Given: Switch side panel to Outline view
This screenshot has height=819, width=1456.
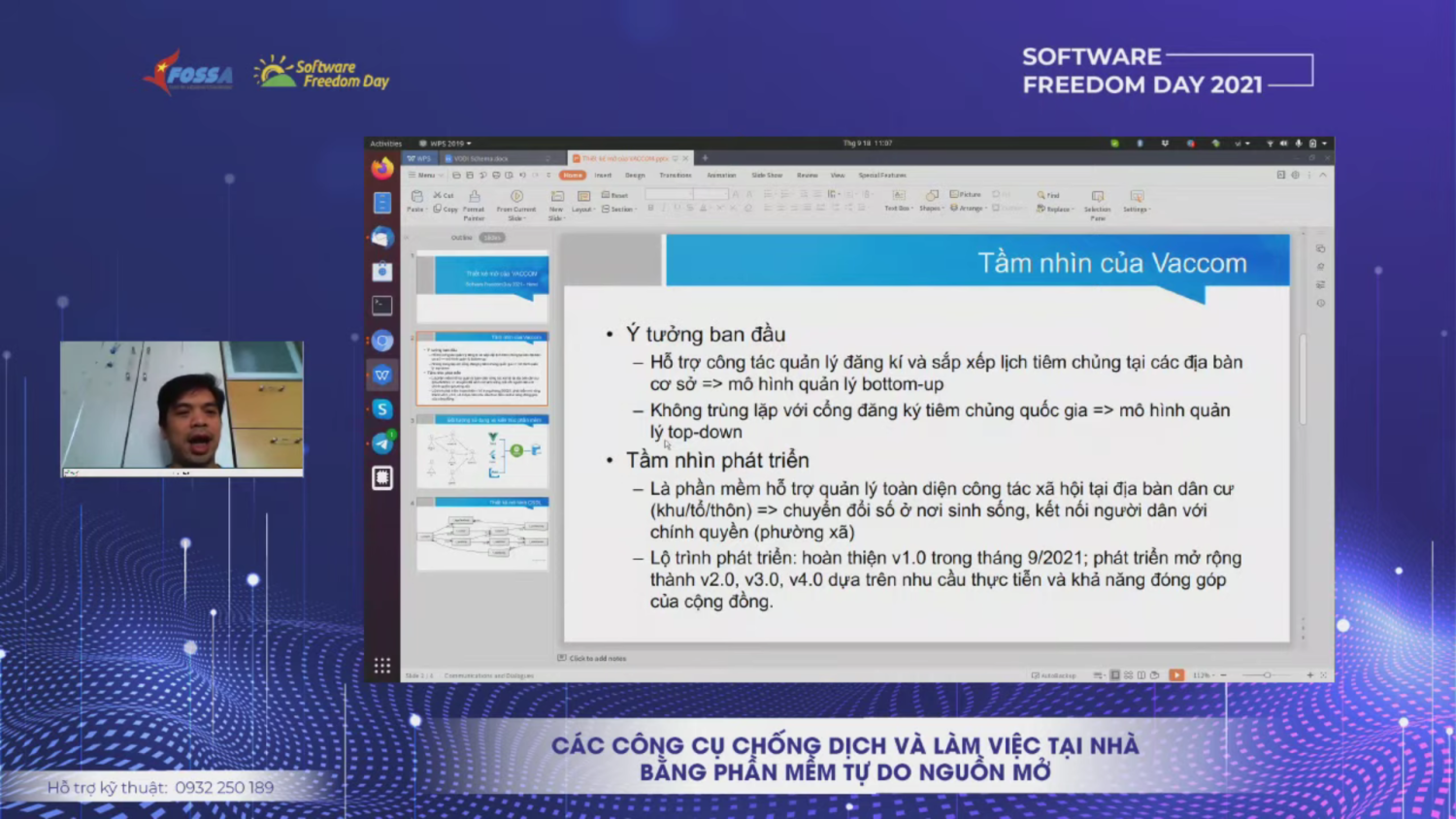Looking at the screenshot, I should [x=461, y=238].
